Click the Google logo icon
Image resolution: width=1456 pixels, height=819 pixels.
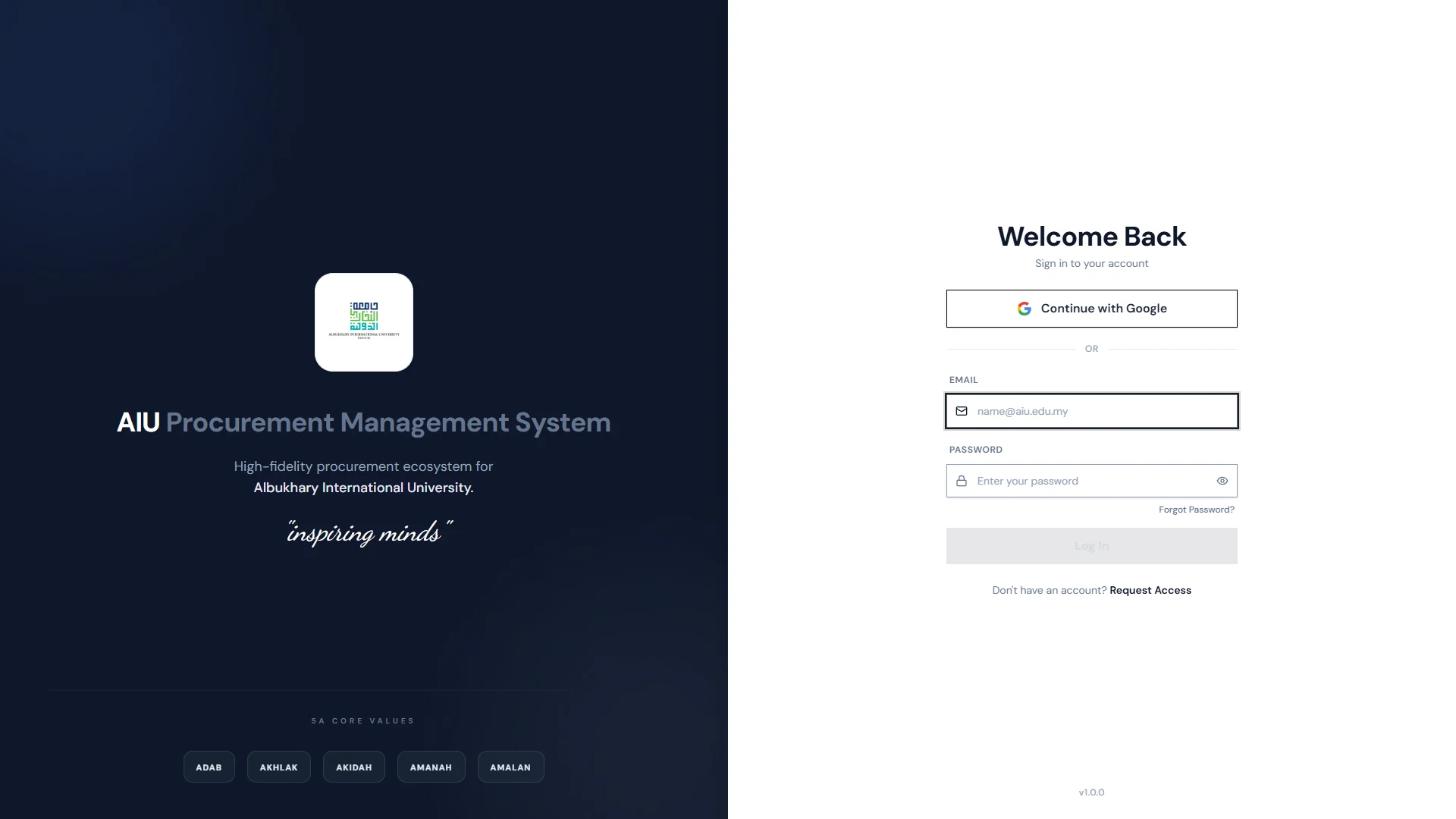pyautogui.click(x=1024, y=309)
